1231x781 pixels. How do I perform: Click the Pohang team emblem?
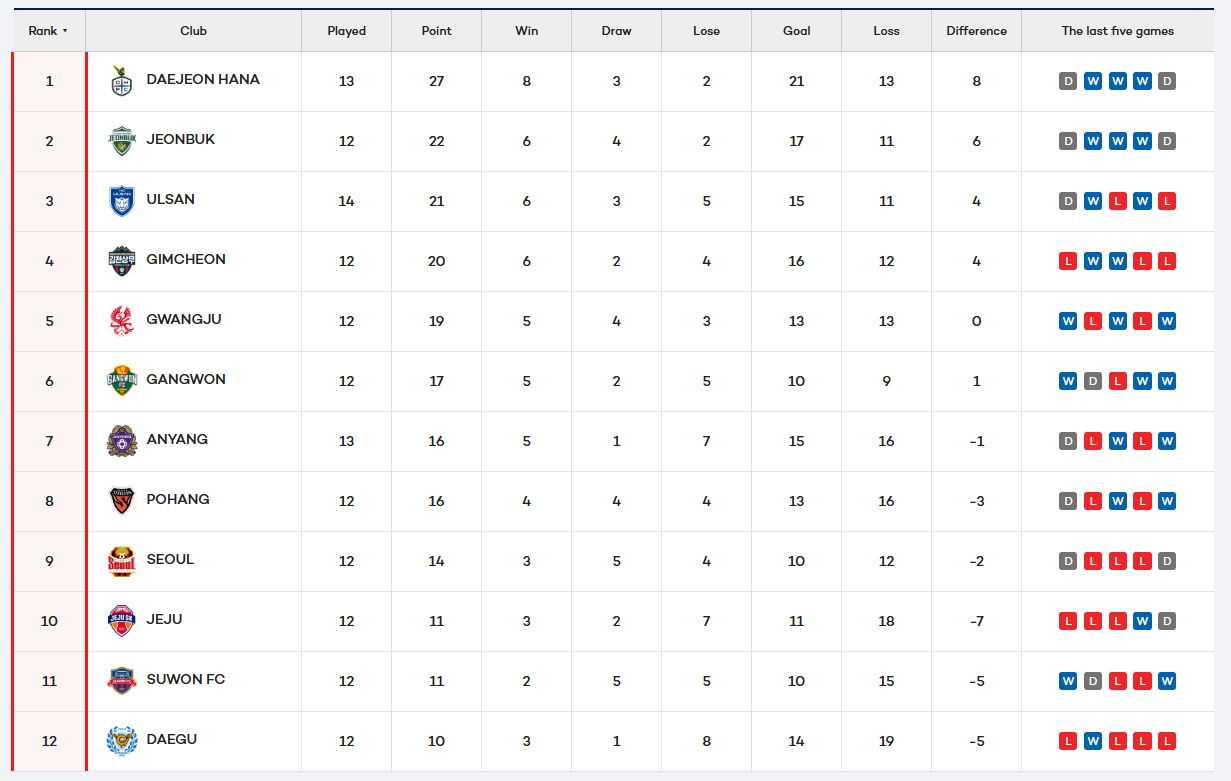(121, 501)
